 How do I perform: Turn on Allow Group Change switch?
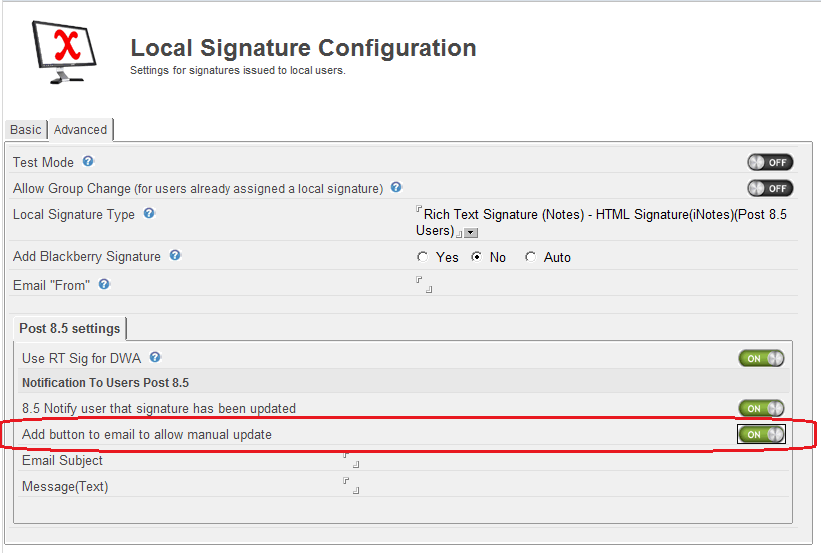pos(769,188)
